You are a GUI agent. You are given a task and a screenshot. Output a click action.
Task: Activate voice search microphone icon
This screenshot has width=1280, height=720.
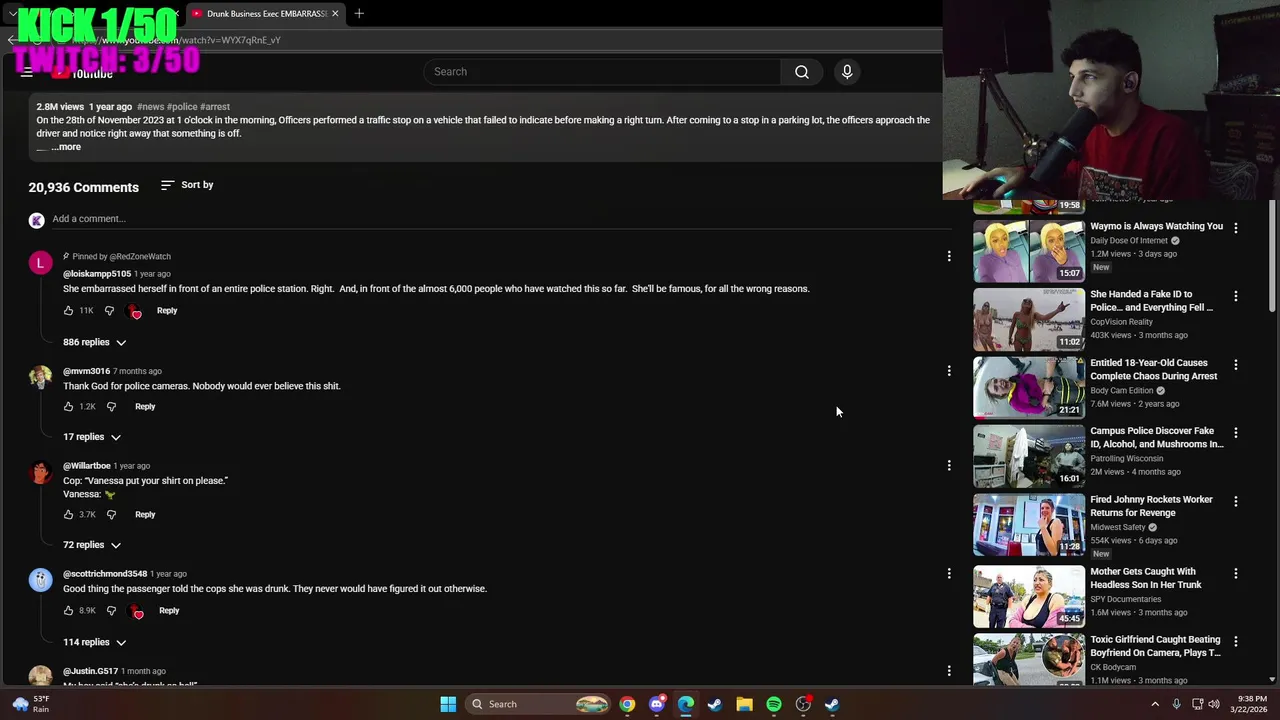tap(847, 72)
